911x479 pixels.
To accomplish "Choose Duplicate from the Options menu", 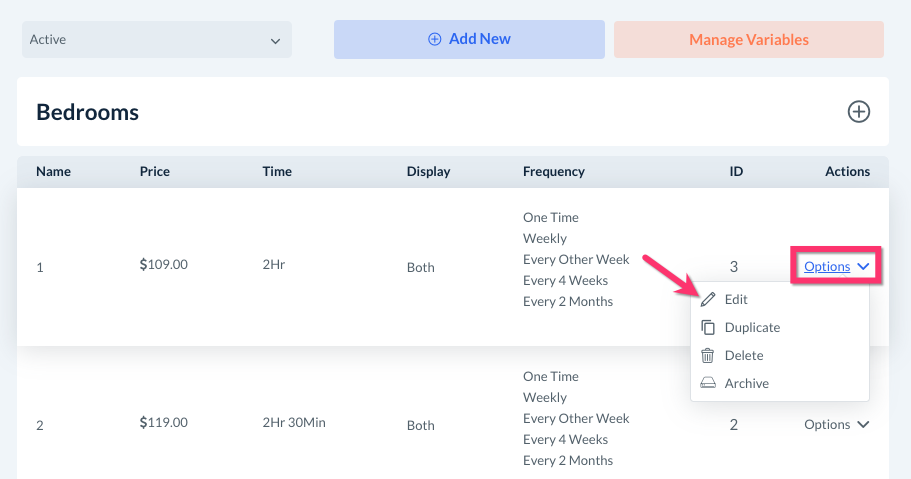I will pyautogui.click(x=752, y=327).
